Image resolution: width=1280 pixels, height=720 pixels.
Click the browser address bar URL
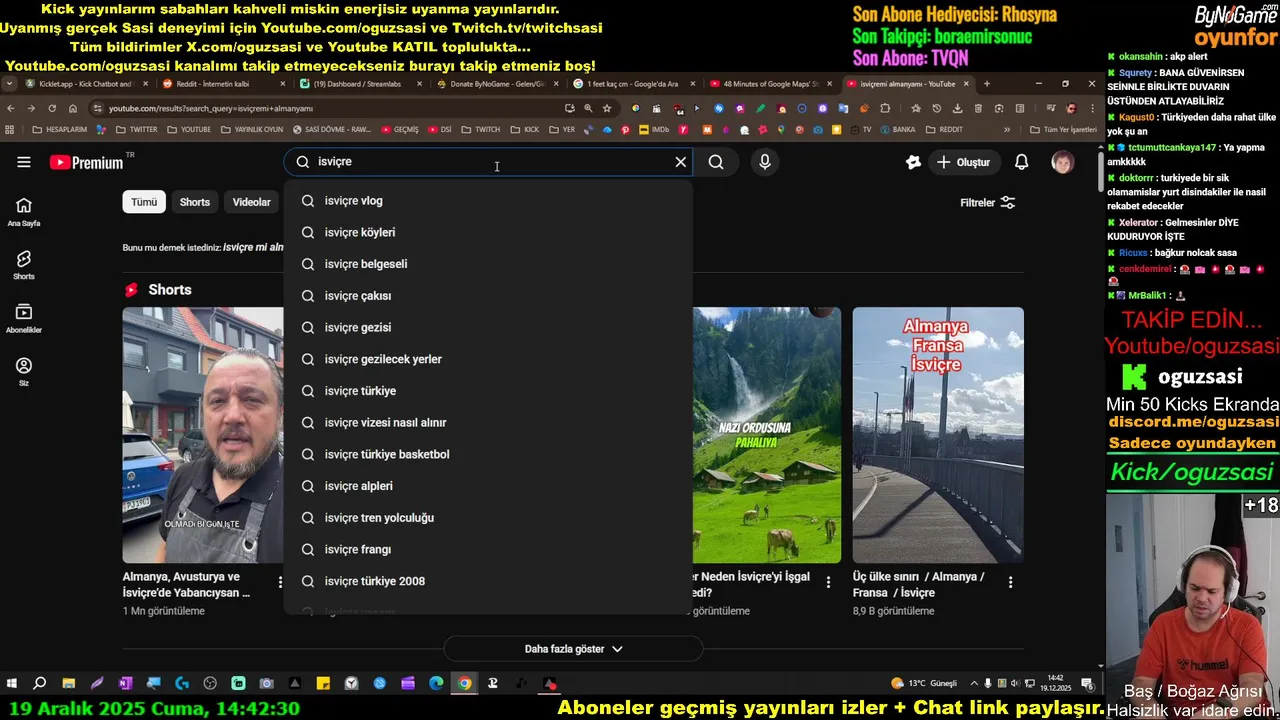click(x=211, y=108)
